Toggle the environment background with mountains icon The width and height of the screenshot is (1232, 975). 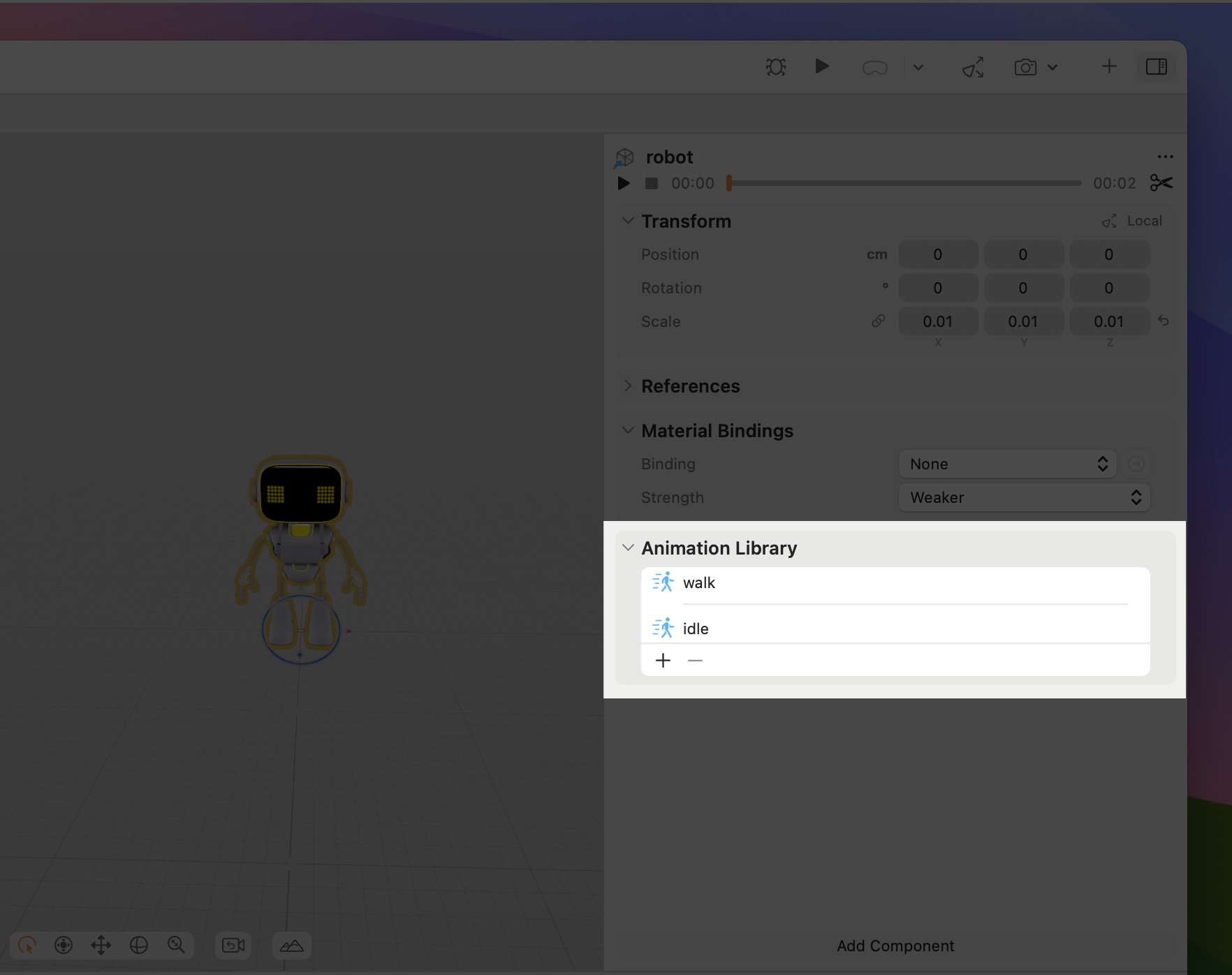click(x=291, y=945)
